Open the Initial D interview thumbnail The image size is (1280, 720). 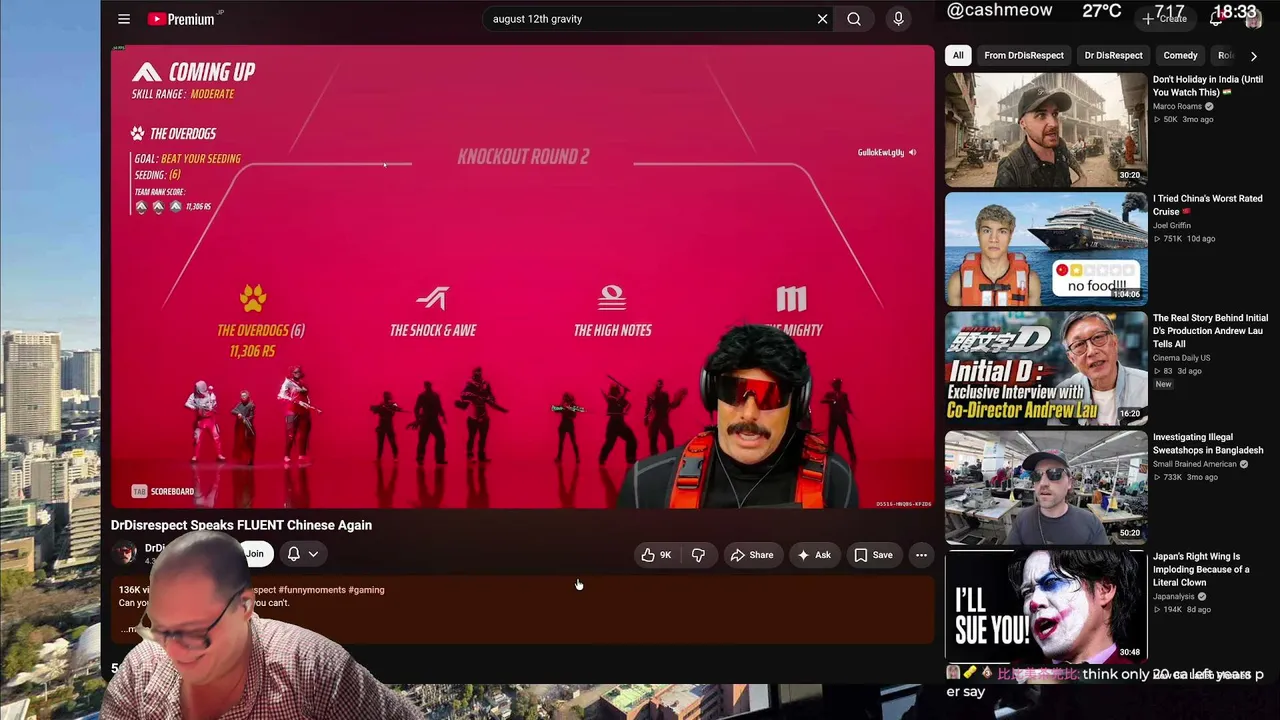[1046, 368]
